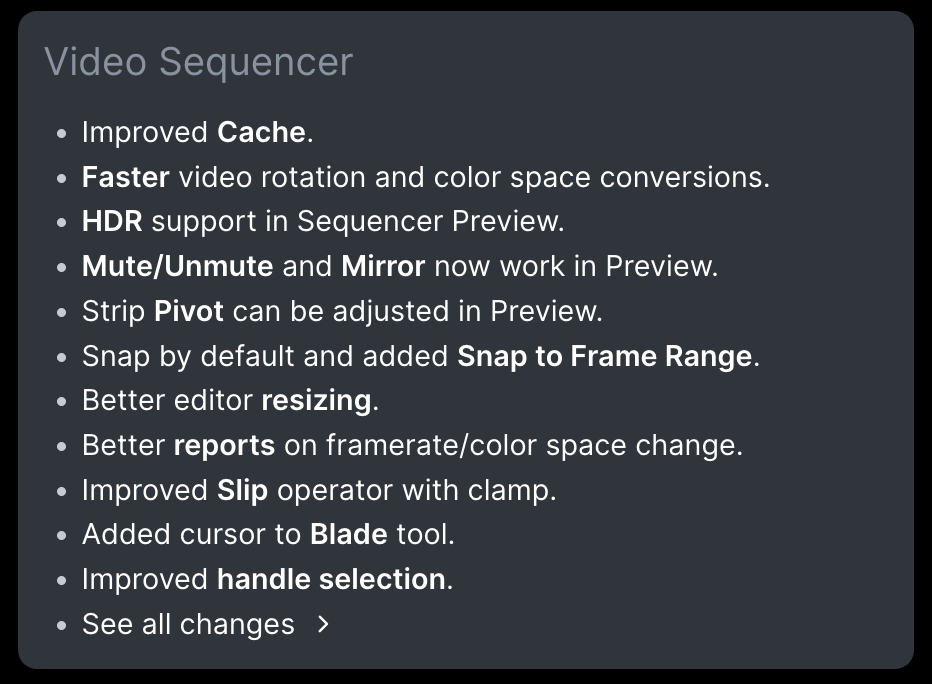Click the bold word Pivot

pyautogui.click(x=189, y=311)
